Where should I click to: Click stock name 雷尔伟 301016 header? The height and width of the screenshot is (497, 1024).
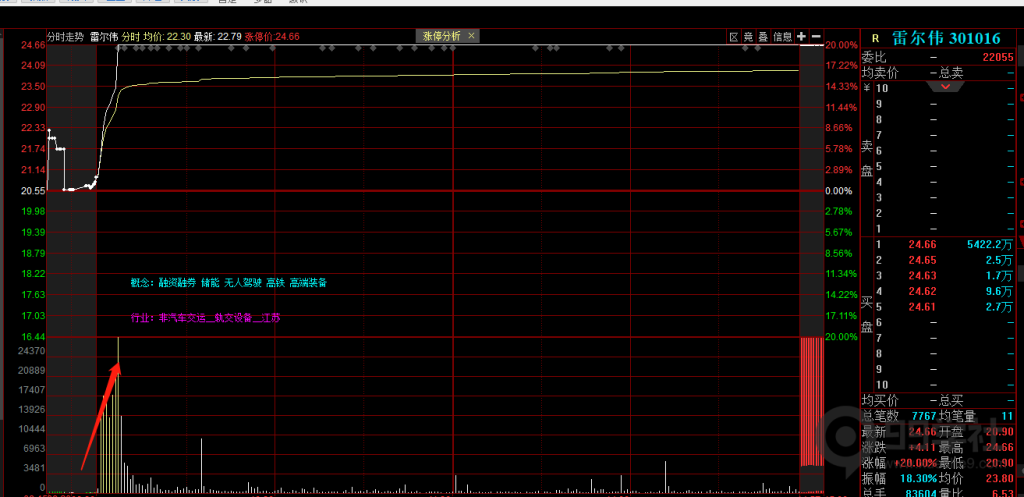(x=946, y=38)
